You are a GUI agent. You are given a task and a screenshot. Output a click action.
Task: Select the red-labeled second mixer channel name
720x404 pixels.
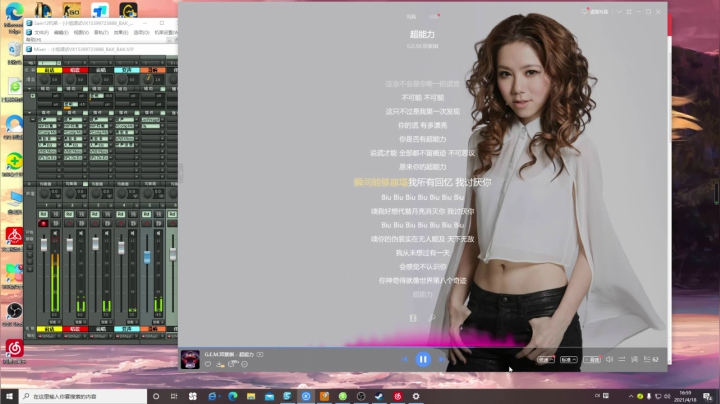[75, 70]
